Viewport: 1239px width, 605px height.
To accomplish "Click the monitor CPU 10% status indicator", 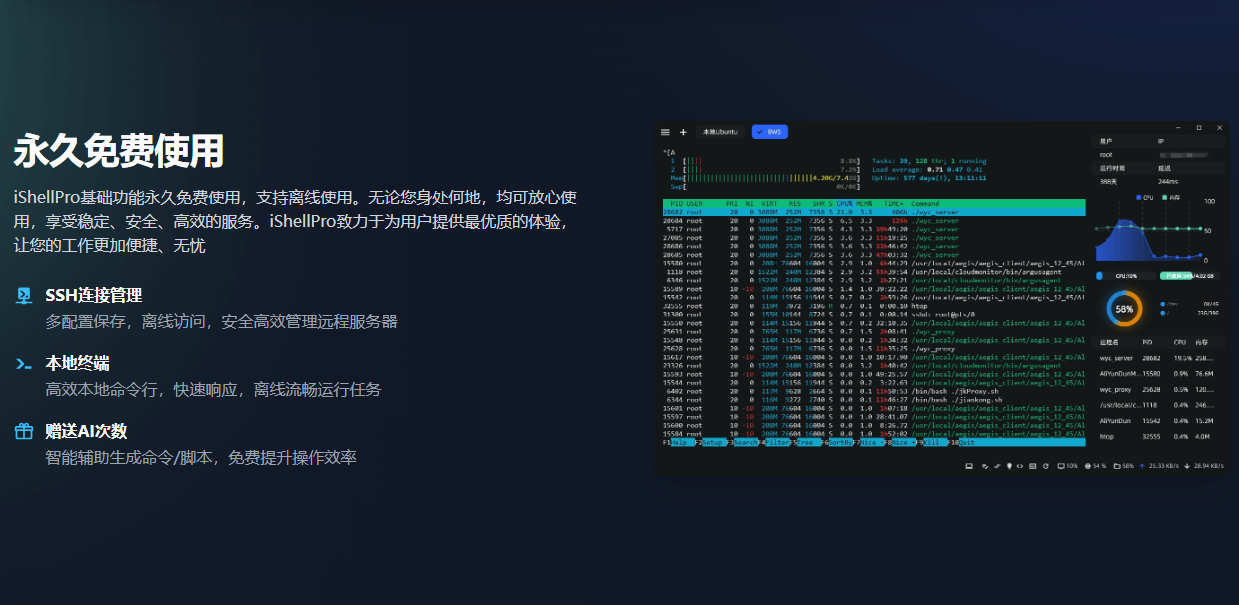I will 1067,466.
